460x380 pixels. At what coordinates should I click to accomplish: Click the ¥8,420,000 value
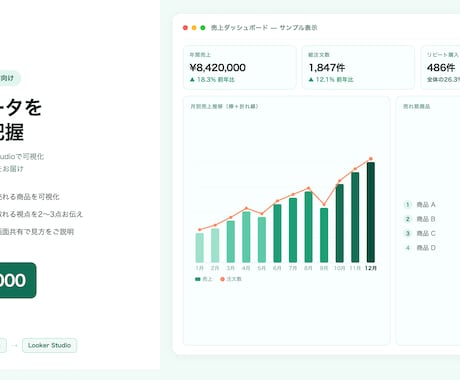click(218, 68)
